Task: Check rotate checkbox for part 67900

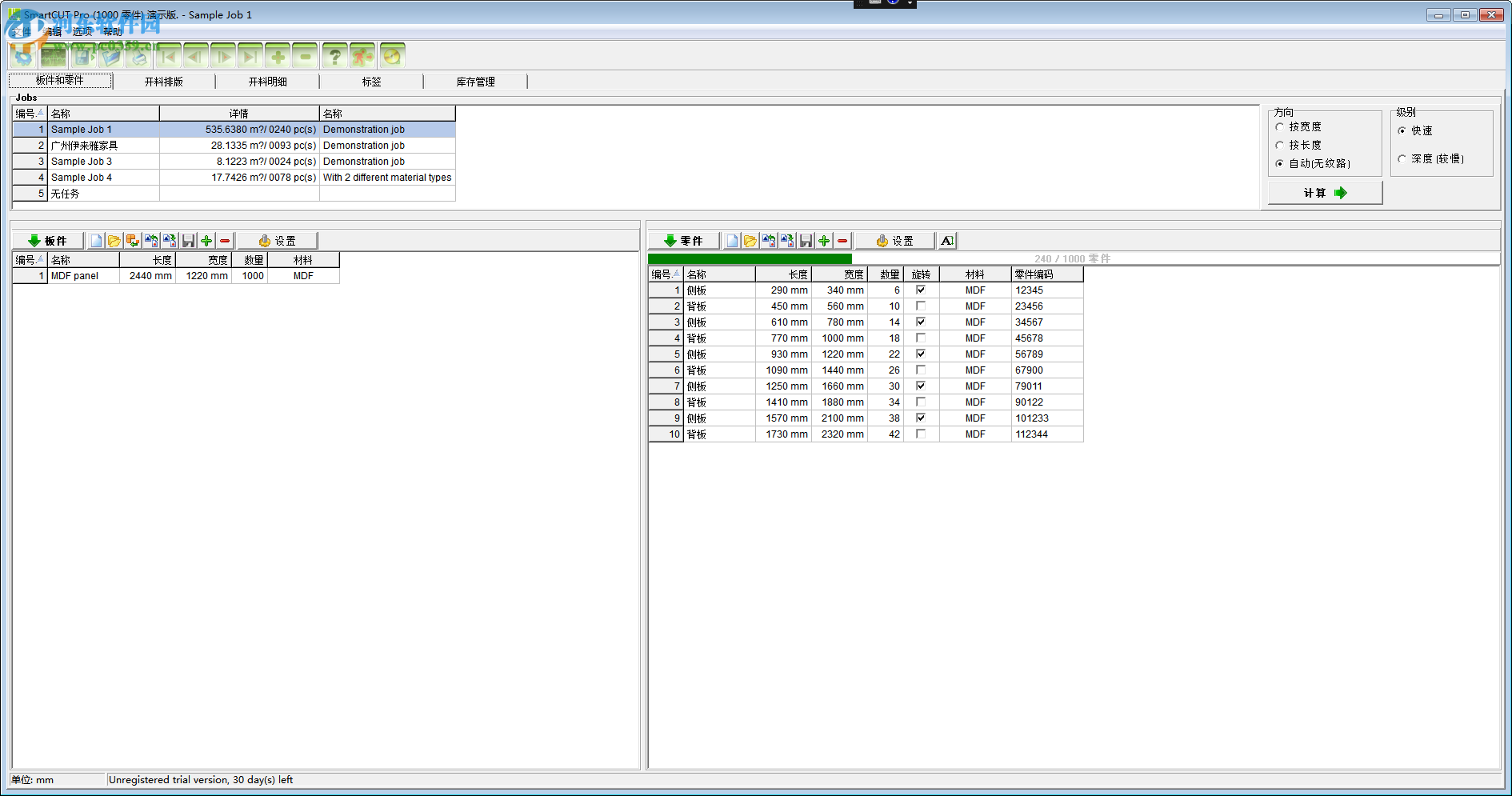Action: pos(921,370)
